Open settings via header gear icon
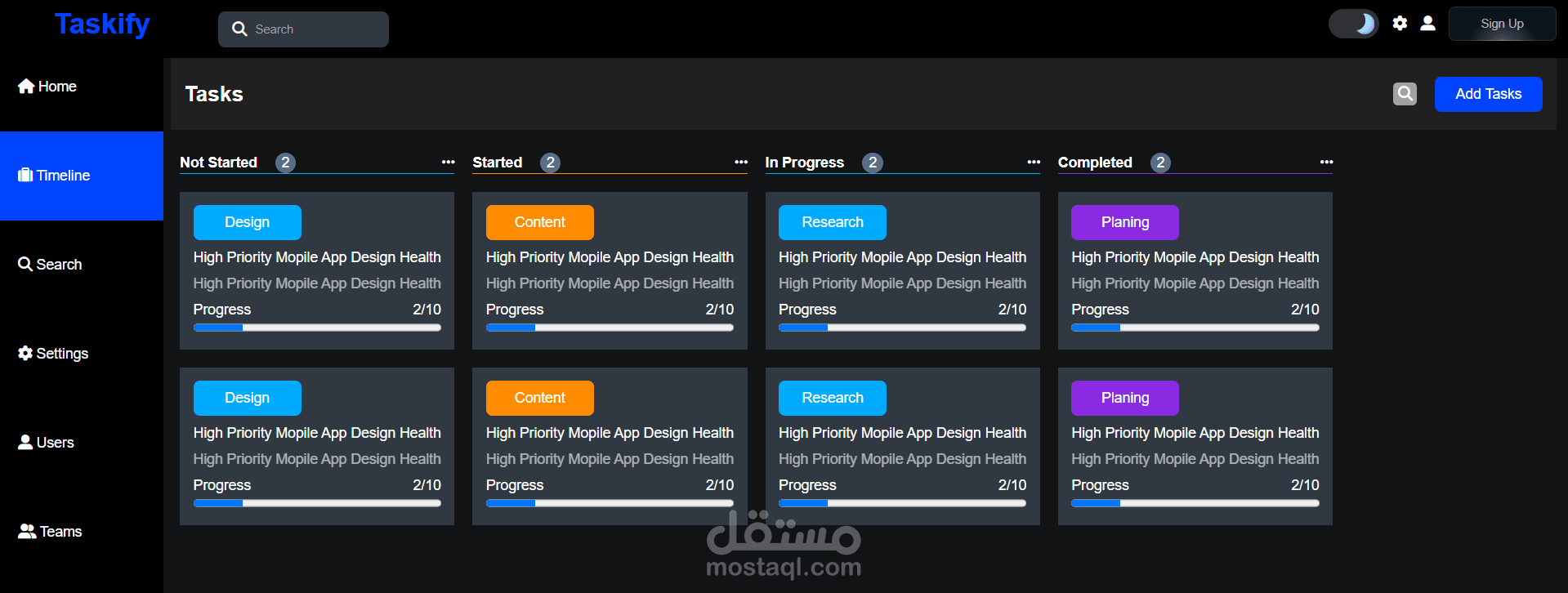The width and height of the screenshot is (1568, 593). point(1400,23)
